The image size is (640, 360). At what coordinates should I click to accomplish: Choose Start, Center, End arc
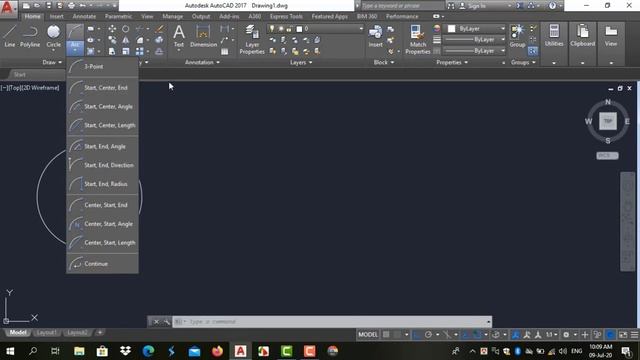pos(102,88)
